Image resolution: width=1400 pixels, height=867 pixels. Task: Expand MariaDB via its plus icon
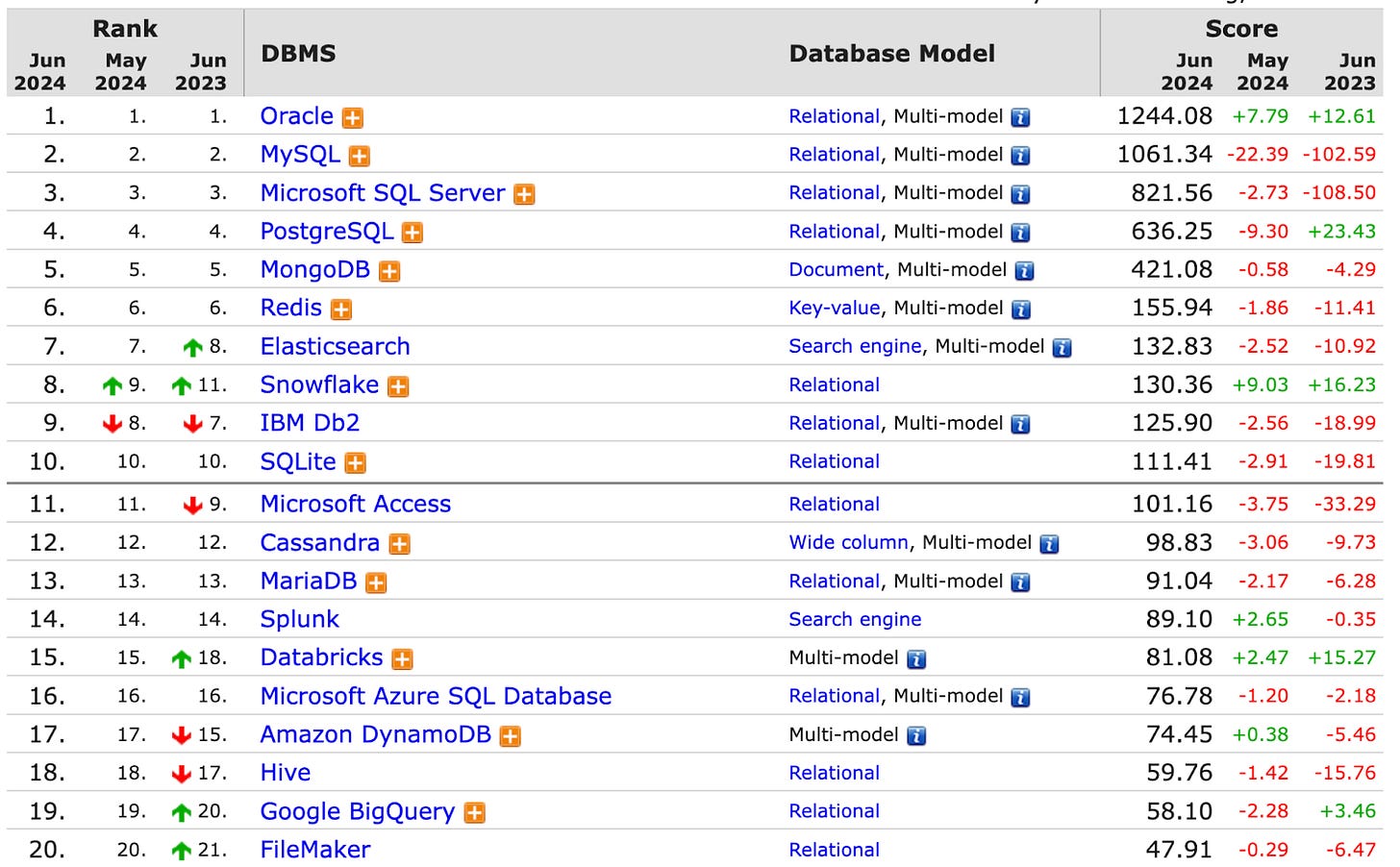coord(376,582)
